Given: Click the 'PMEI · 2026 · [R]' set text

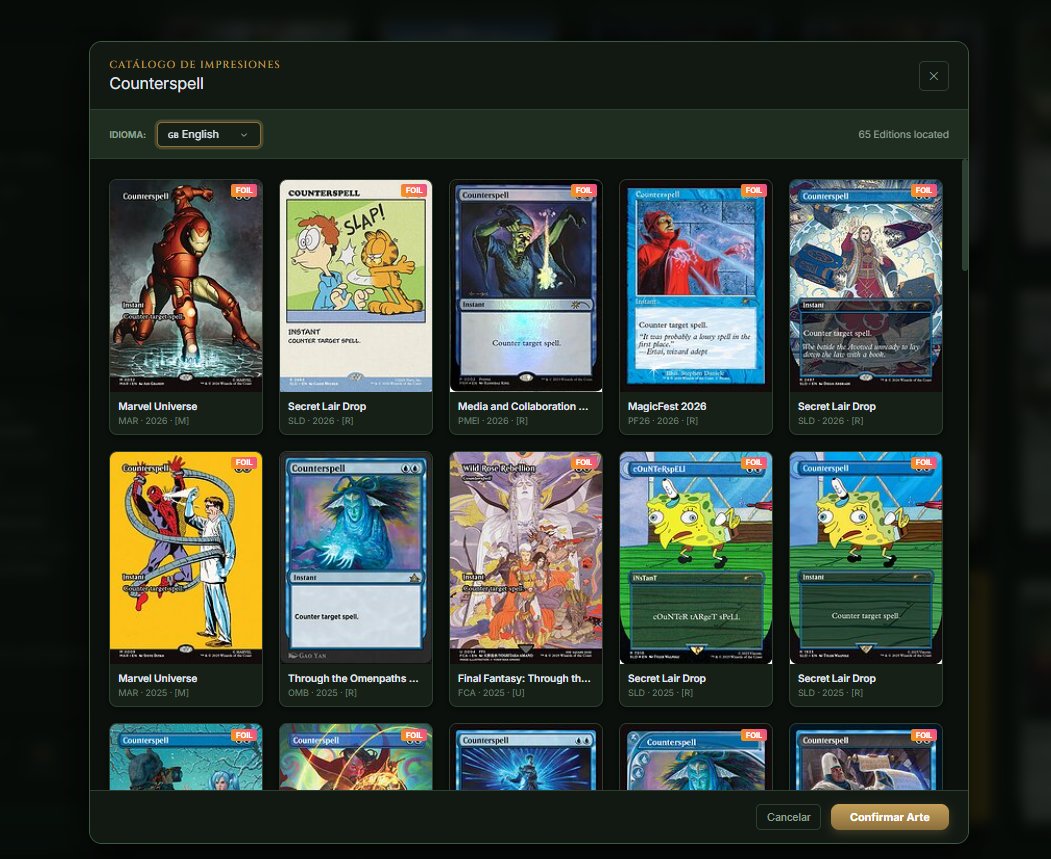Looking at the screenshot, I should point(493,421).
